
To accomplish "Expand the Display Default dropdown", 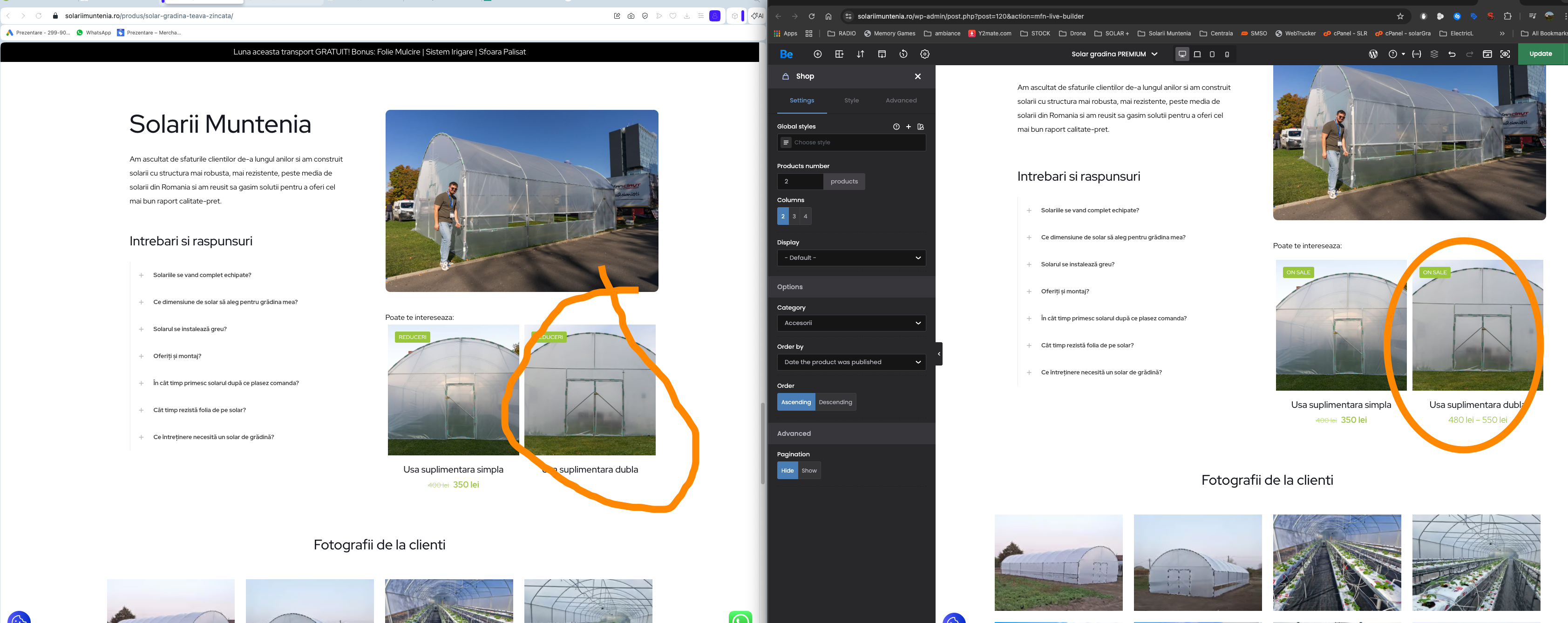I will (851, 258).
